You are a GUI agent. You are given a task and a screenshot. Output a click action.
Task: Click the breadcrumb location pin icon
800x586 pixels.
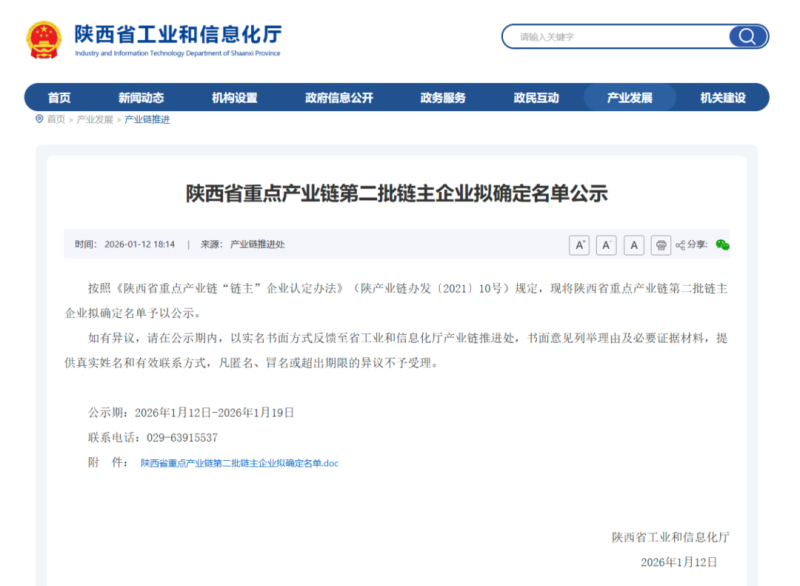(x=39, y=119)
